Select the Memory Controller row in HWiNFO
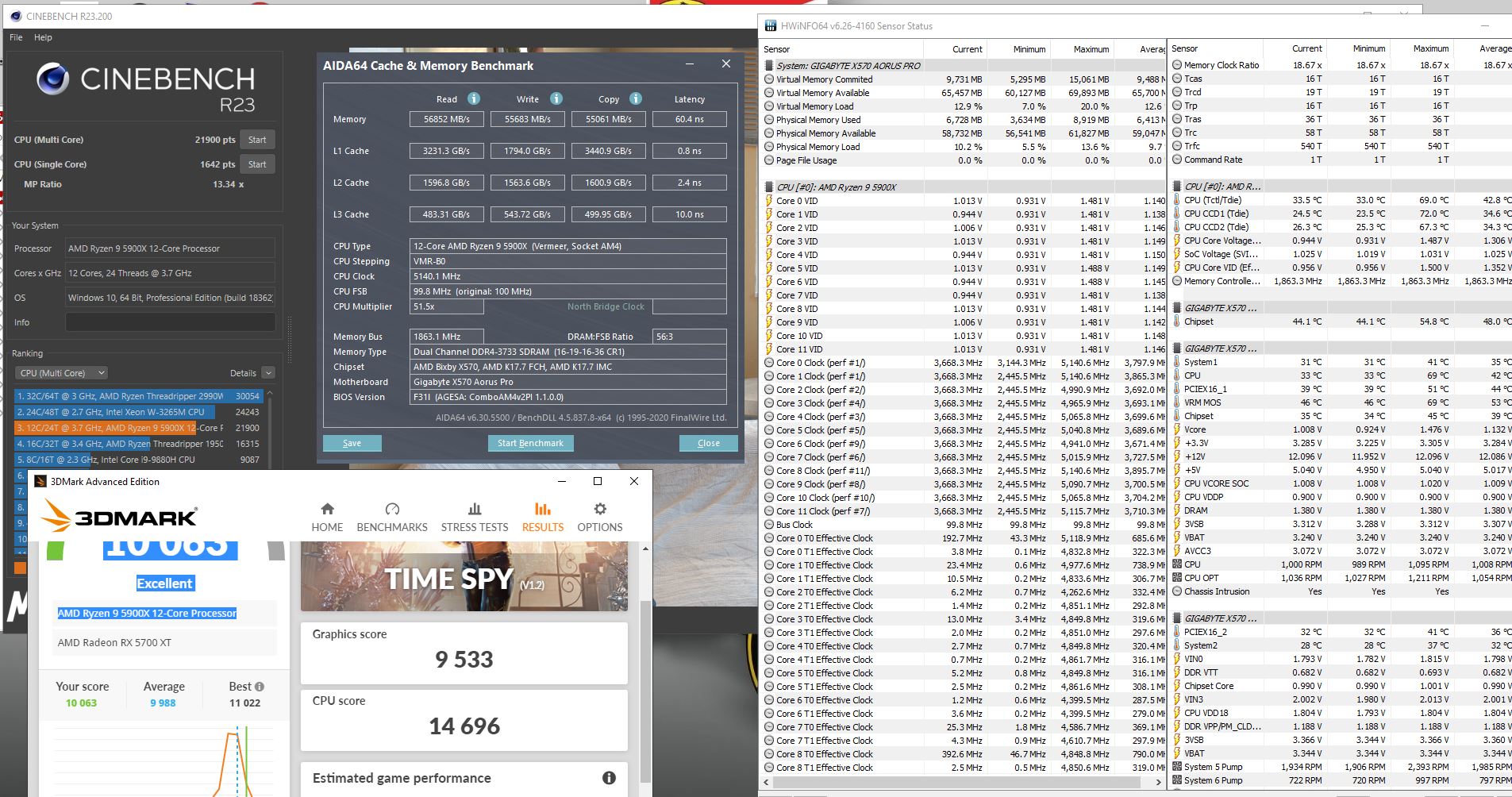Image resolution: width=1512 pixels, height=797 pixels. (x=1341, y=281)
